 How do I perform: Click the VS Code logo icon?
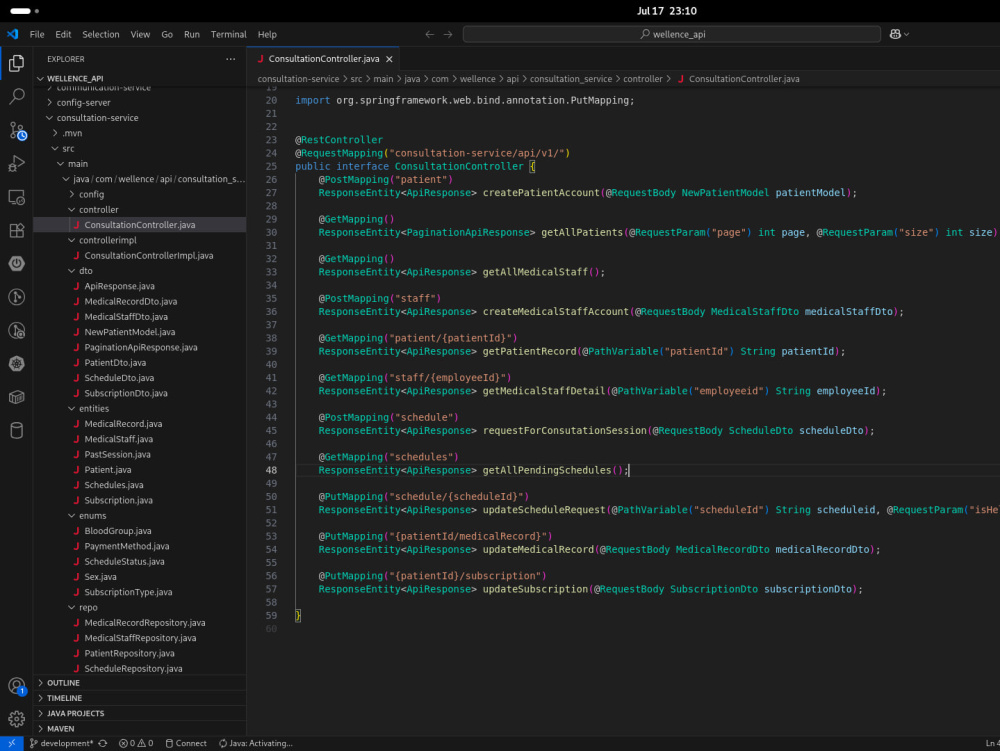coord(13,34)
